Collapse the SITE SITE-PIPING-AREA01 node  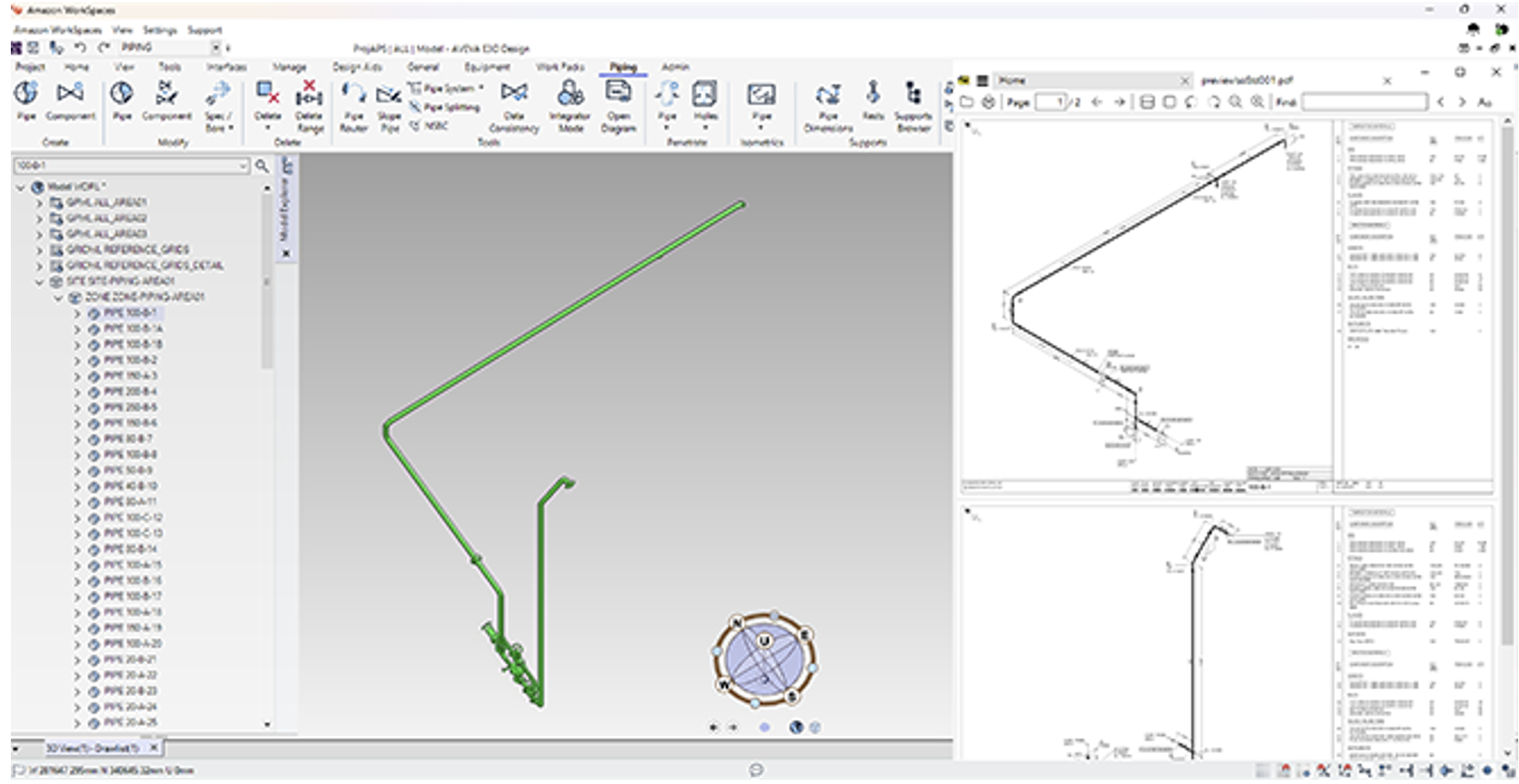click(39, 281)
